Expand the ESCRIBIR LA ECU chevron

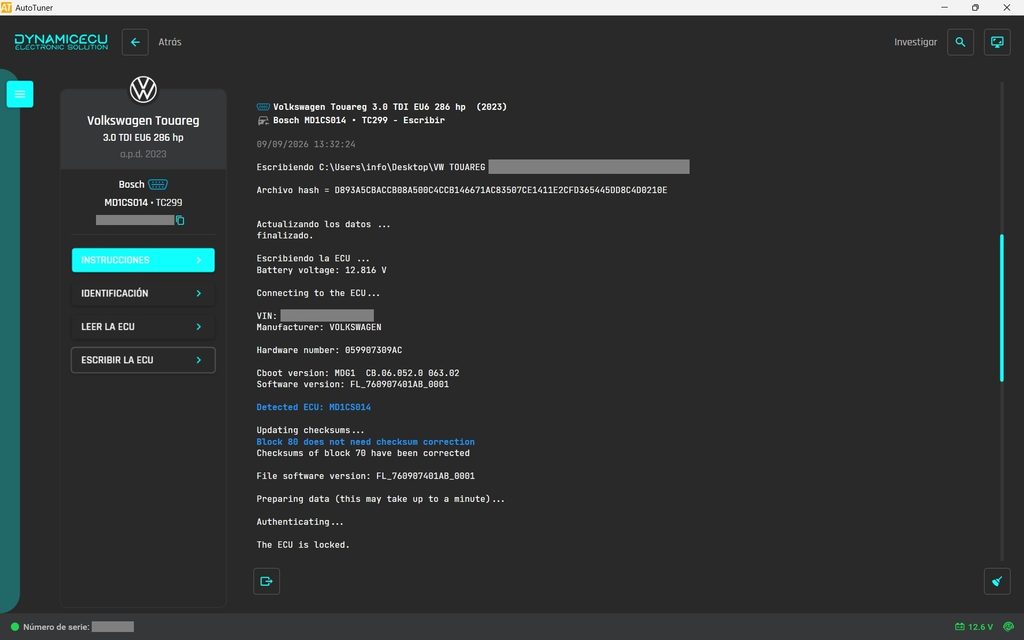tap(199, 360)
